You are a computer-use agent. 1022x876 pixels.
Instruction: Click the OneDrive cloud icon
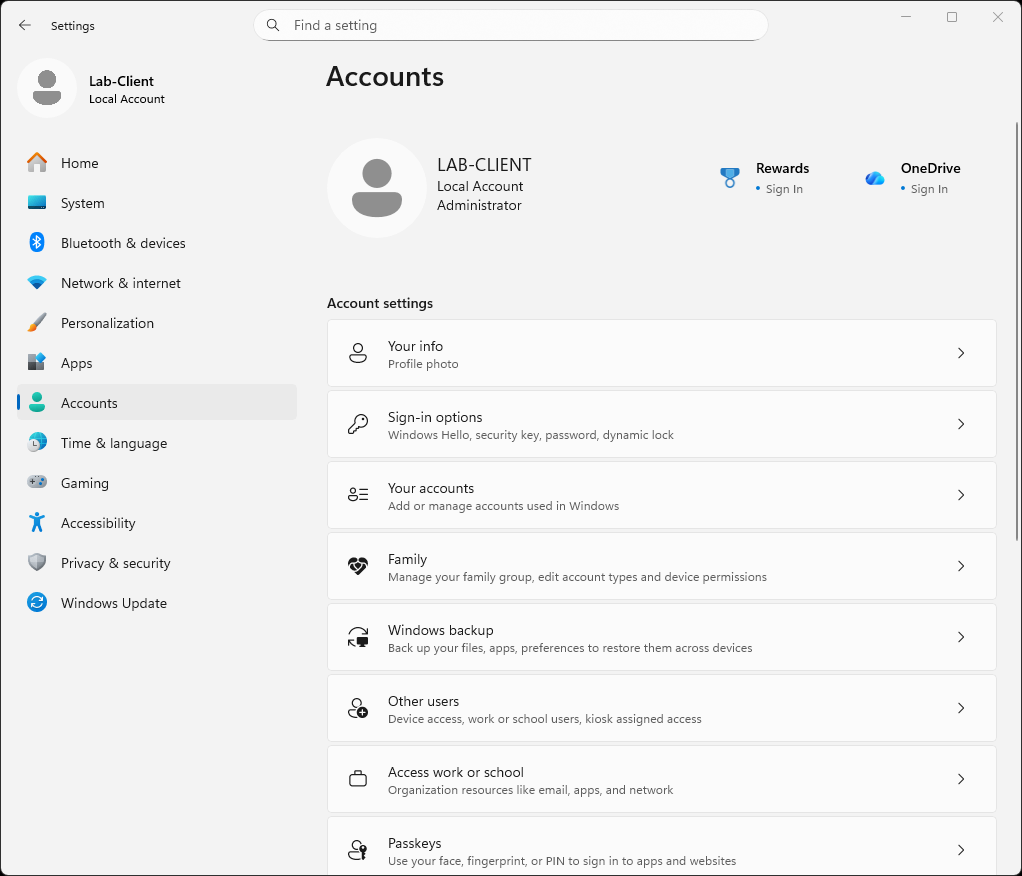874,177
